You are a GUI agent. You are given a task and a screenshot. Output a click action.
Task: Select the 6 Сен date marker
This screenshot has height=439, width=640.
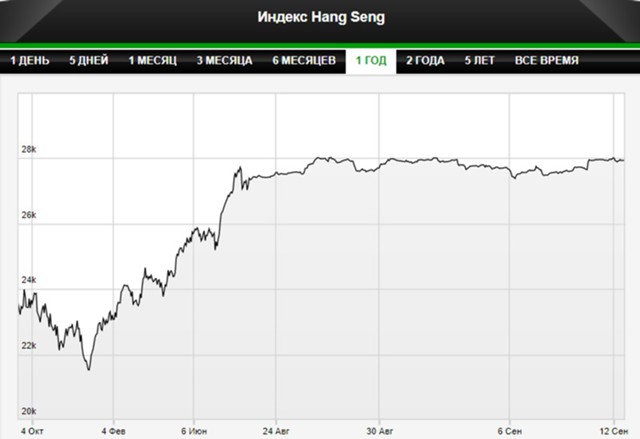(509, 431)
